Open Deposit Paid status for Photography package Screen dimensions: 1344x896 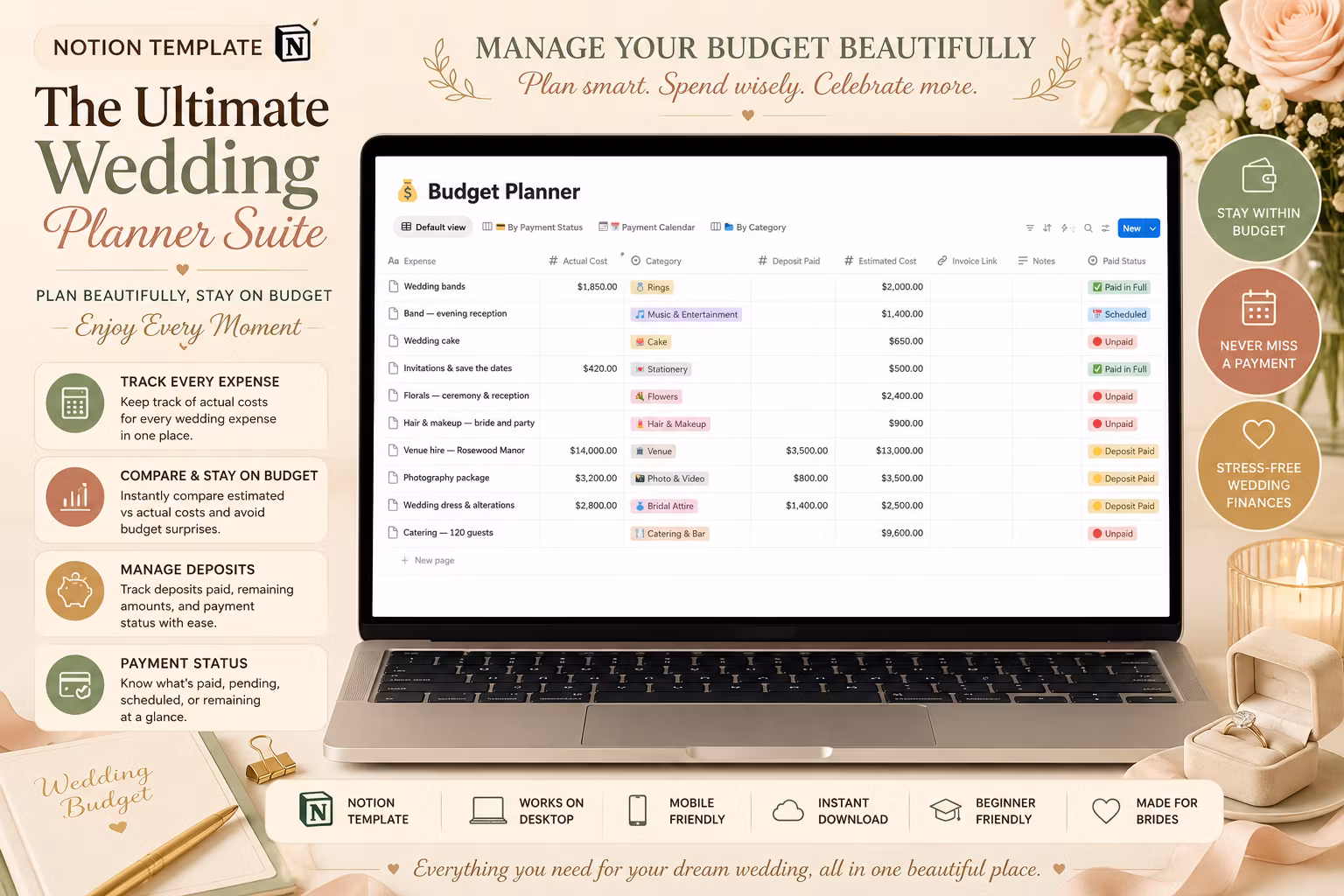(1123, 479)
